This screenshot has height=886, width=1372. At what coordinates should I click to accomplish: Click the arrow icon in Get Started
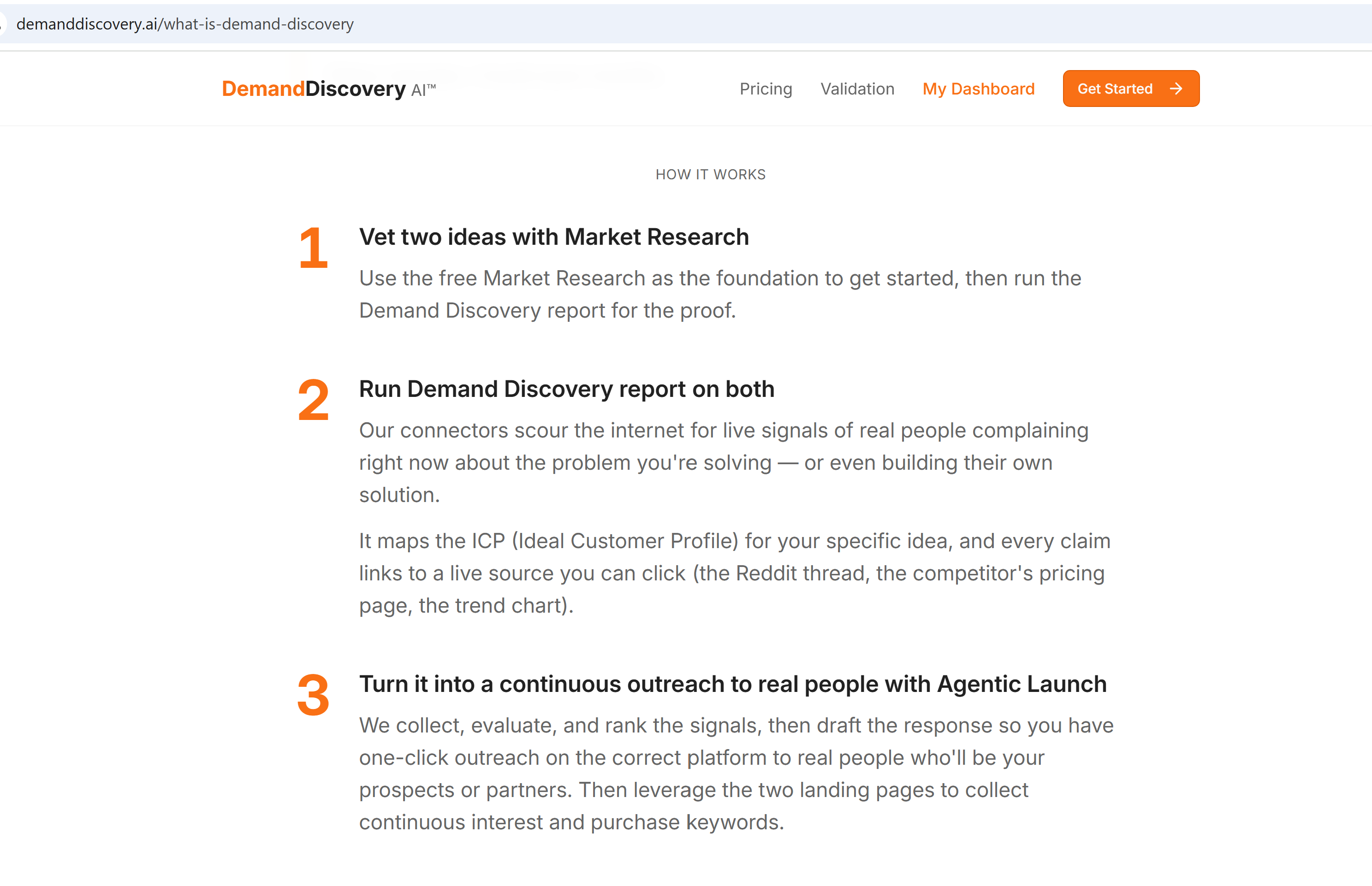(1176, 89)
